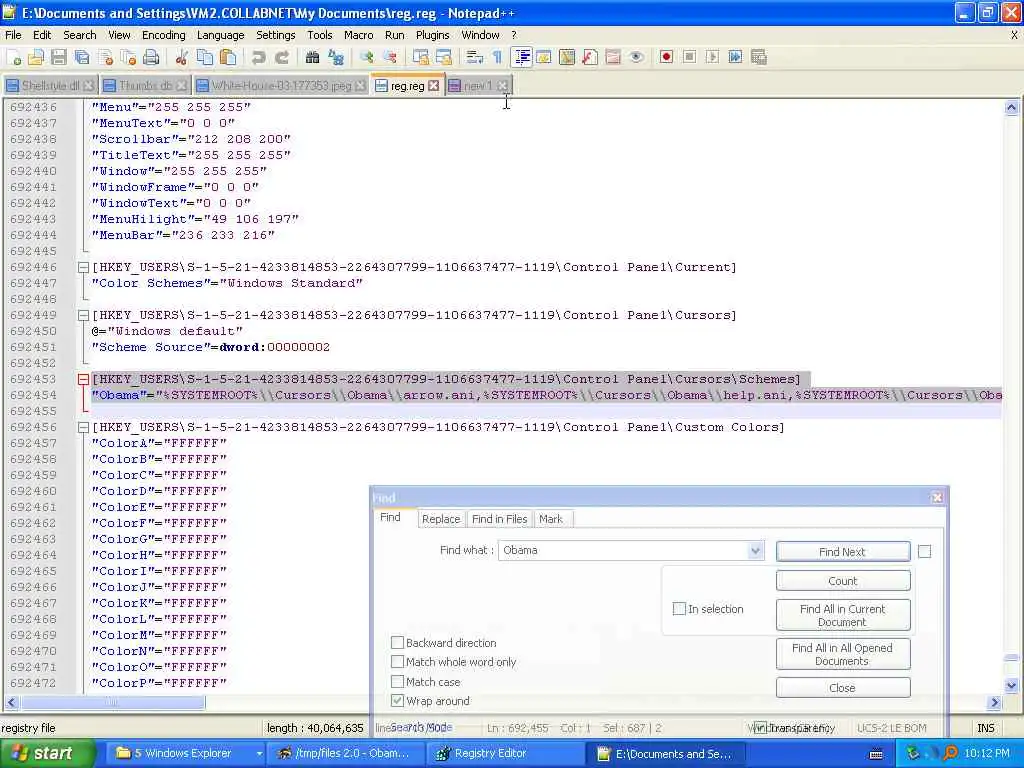Viewport: 1024px width, 768px height.
Task: Click the eye monitoring toolbar icon
Action: coord(636,57)
